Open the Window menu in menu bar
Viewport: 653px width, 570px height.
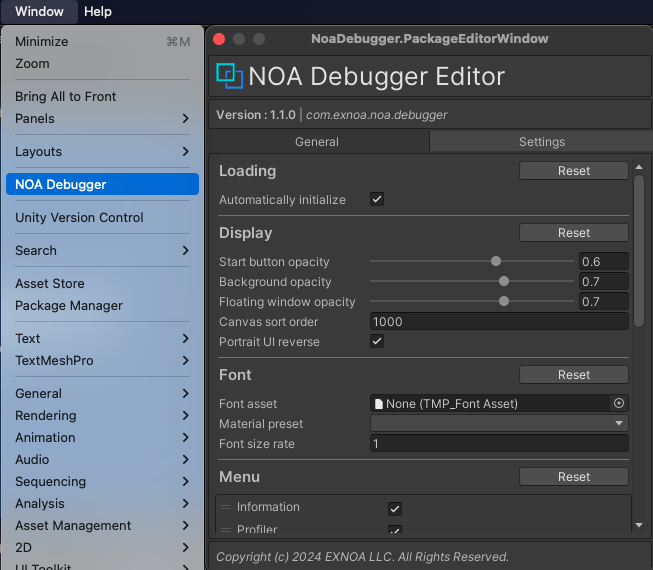point(39,11)
